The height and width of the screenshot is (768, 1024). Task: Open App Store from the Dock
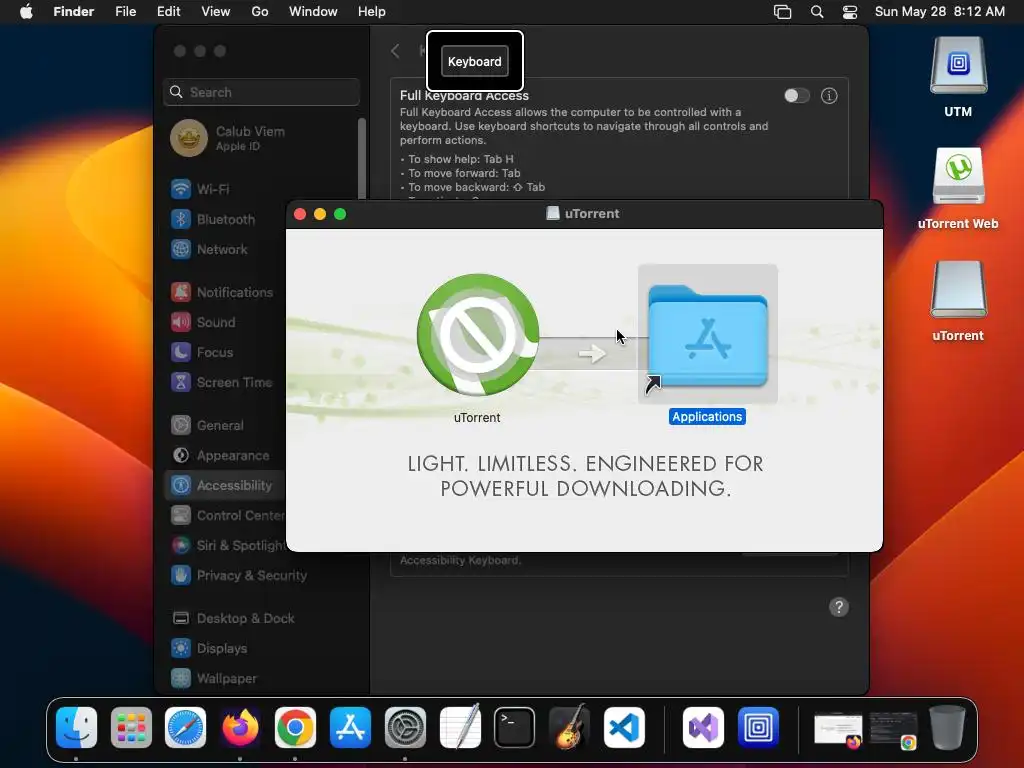click(x=350, y=727)
